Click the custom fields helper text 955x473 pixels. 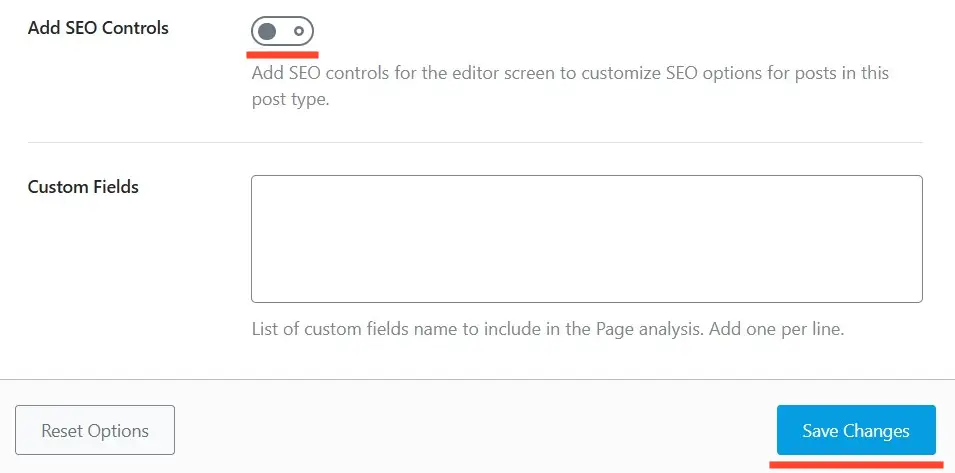(549, 329)
